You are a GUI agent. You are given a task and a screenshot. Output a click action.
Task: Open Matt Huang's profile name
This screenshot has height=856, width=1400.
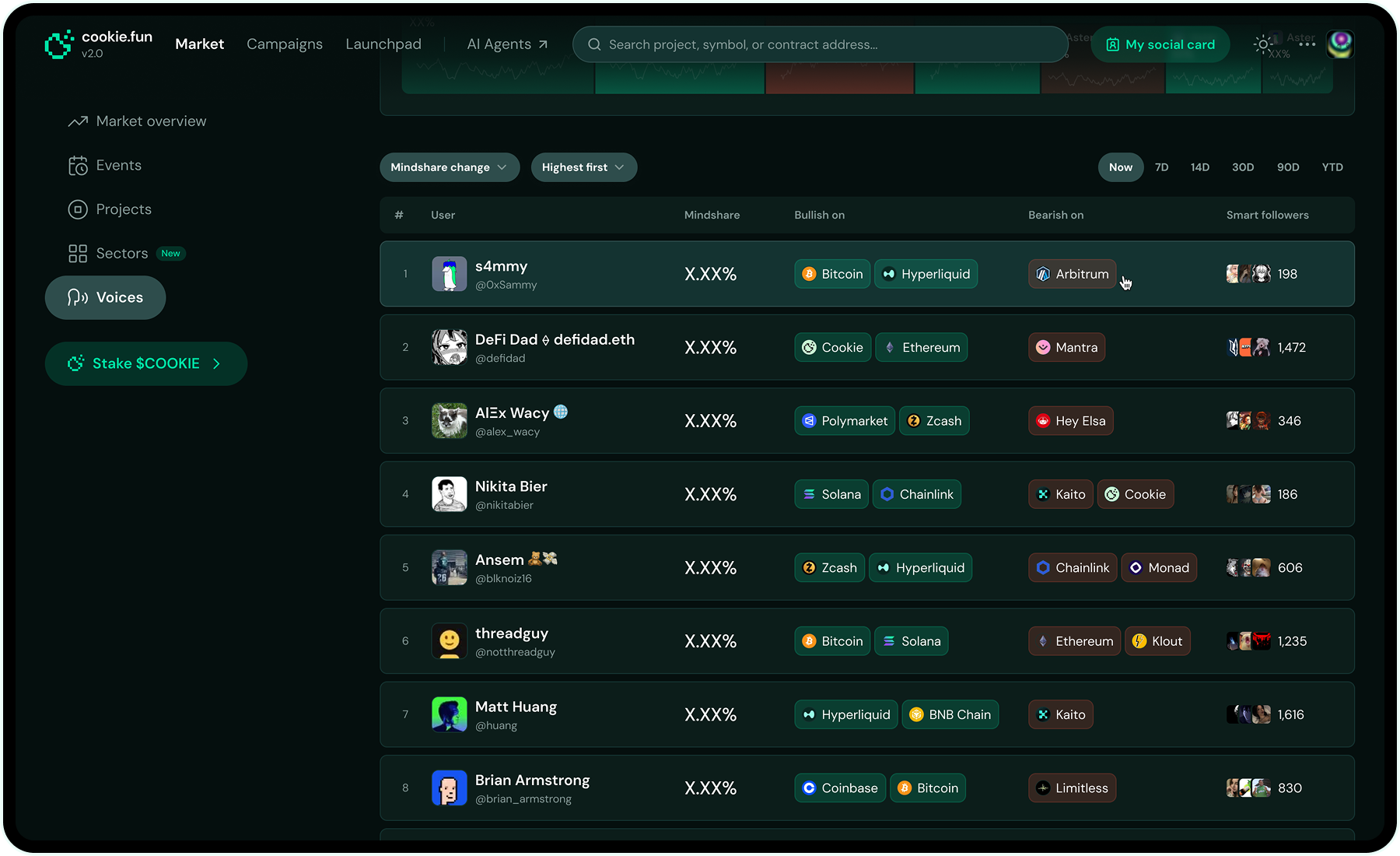pyautogui.click(x=516, y=707)
